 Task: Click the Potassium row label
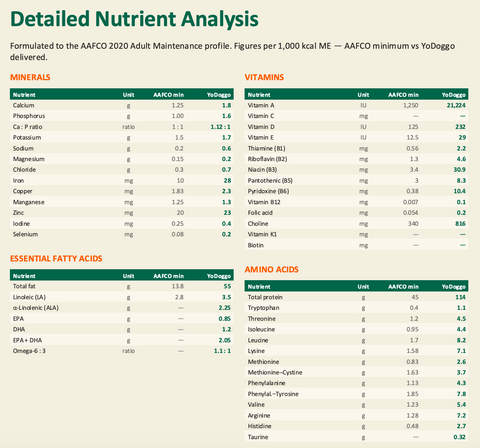tap(27, 138)
